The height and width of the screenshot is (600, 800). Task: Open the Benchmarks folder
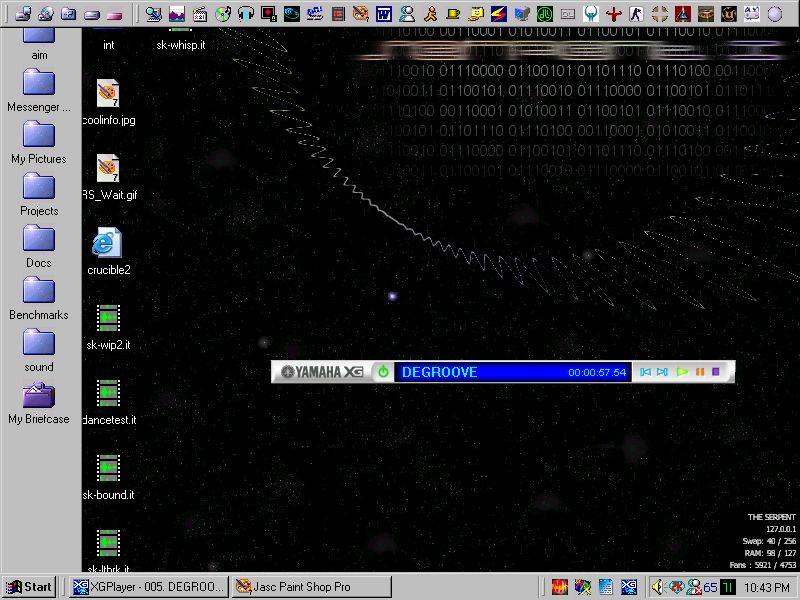39,291
